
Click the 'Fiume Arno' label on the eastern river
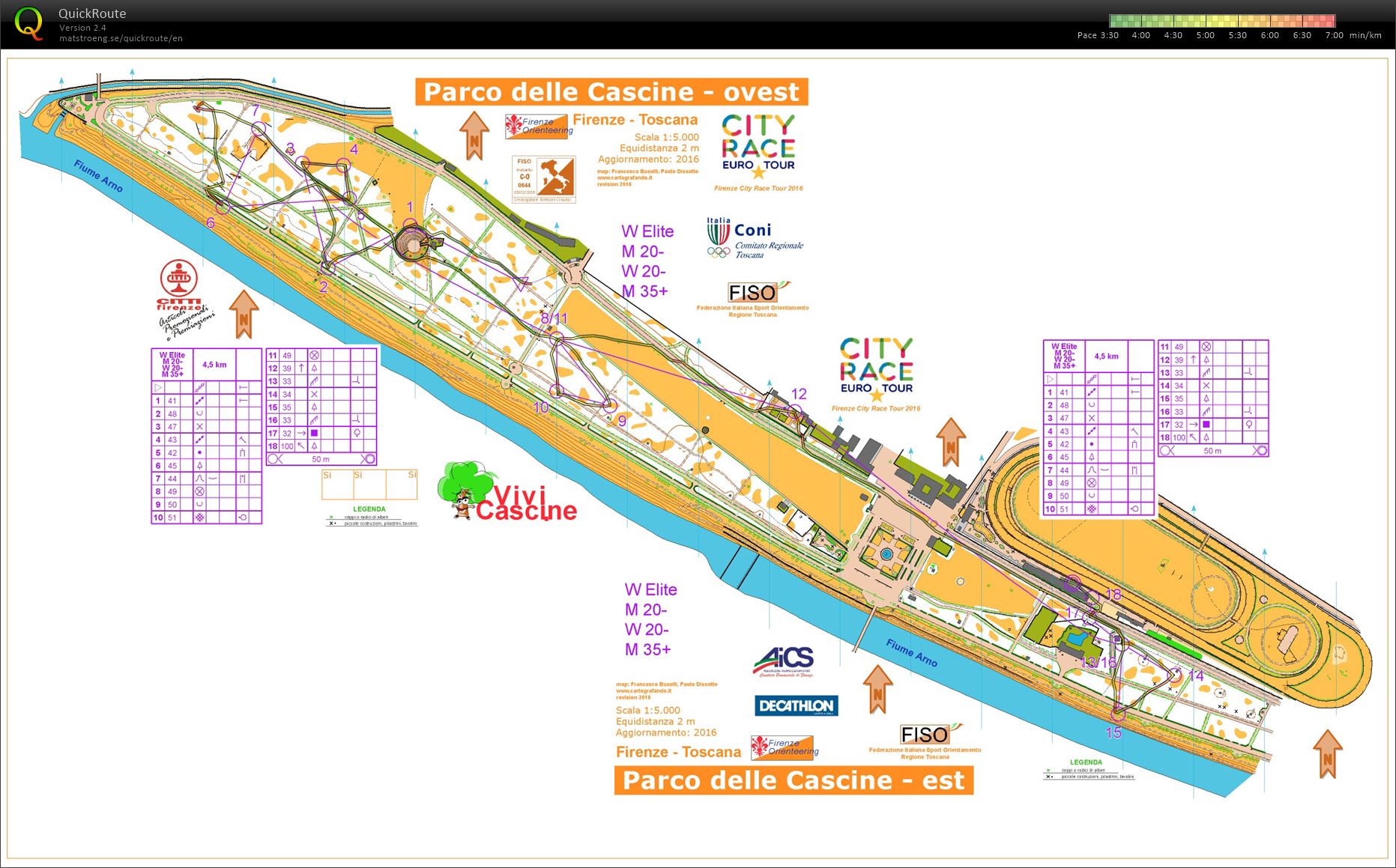tap(911, 652)
